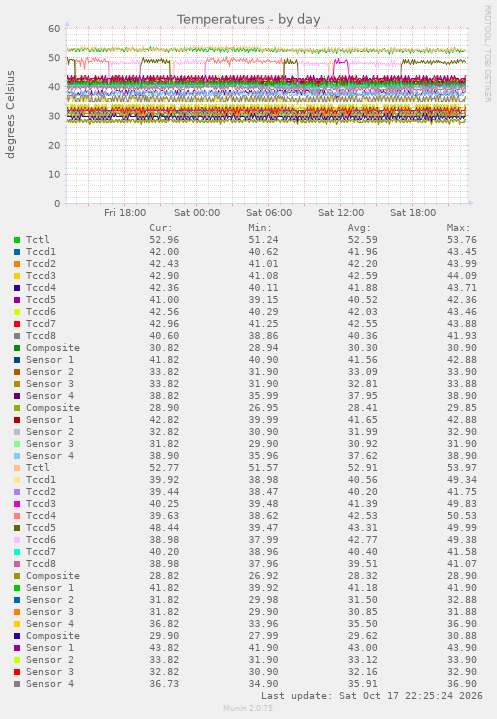Click the Sat 18:00 time axis label

413,213
